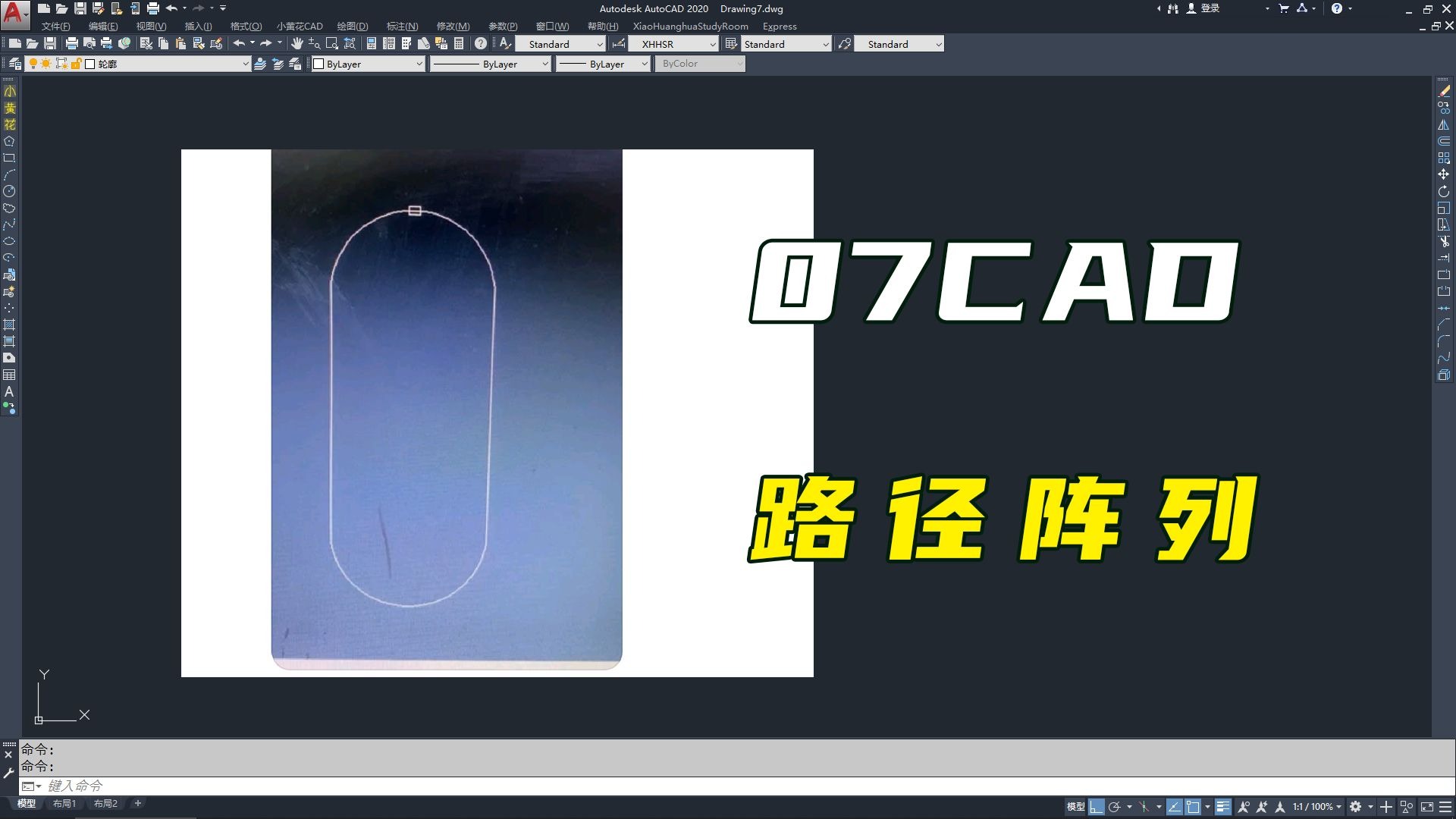This screenshot has height=819, width=1456.
Task: Select the Point draw tool
Action: pyautogui.click(x=9, y=309)
